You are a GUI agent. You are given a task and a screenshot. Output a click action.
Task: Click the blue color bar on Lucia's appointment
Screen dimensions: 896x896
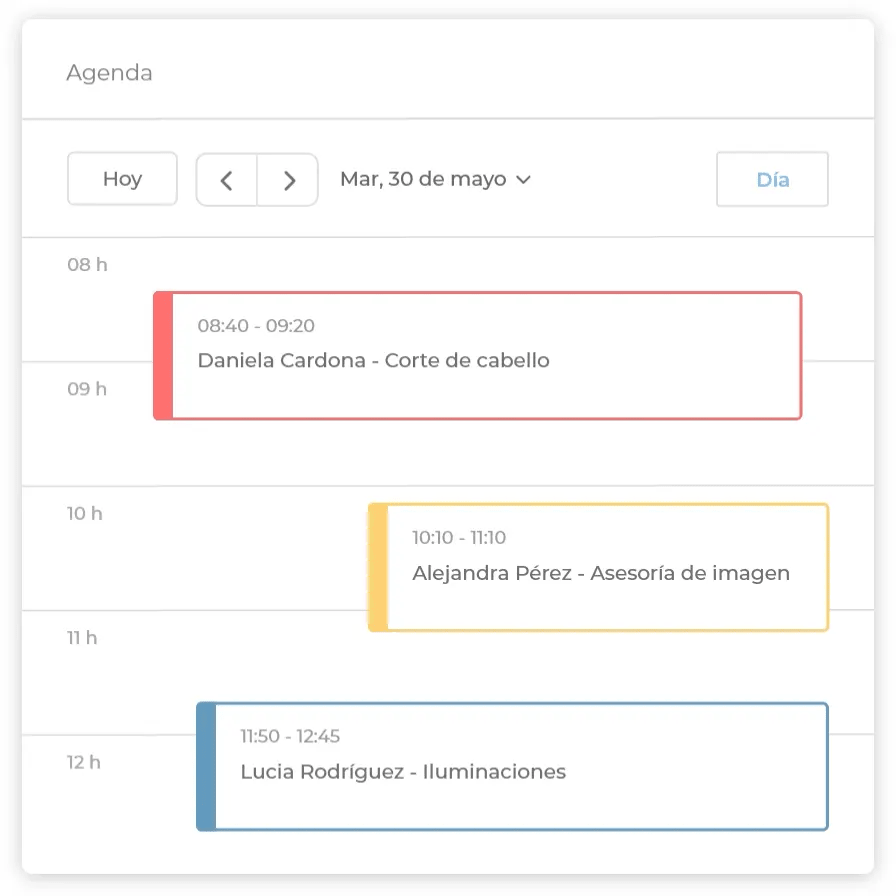tap(204, 766)
